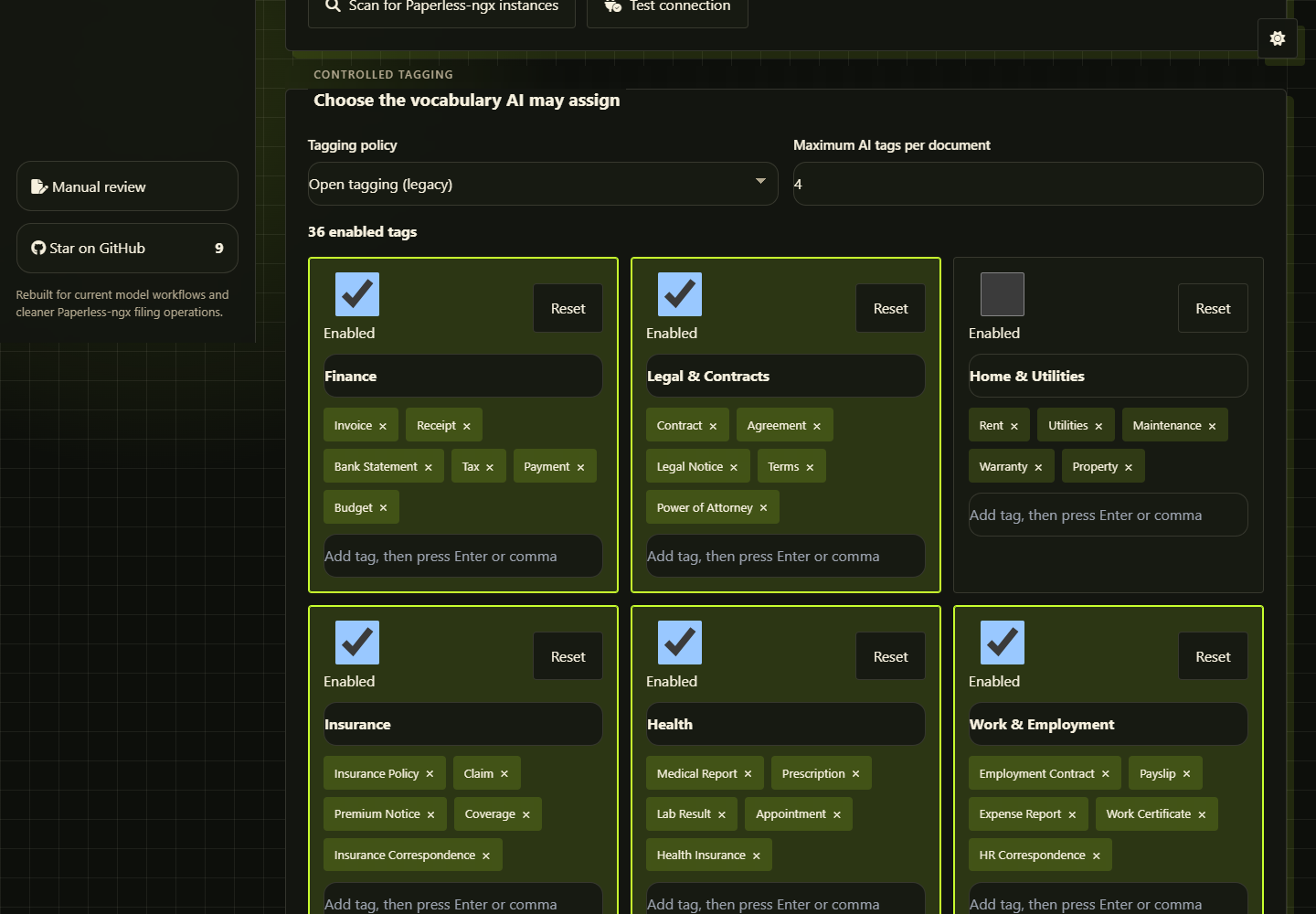Remove the Payslip tag
This screenshot has width=1316, height=914.
coord(1187,774)
